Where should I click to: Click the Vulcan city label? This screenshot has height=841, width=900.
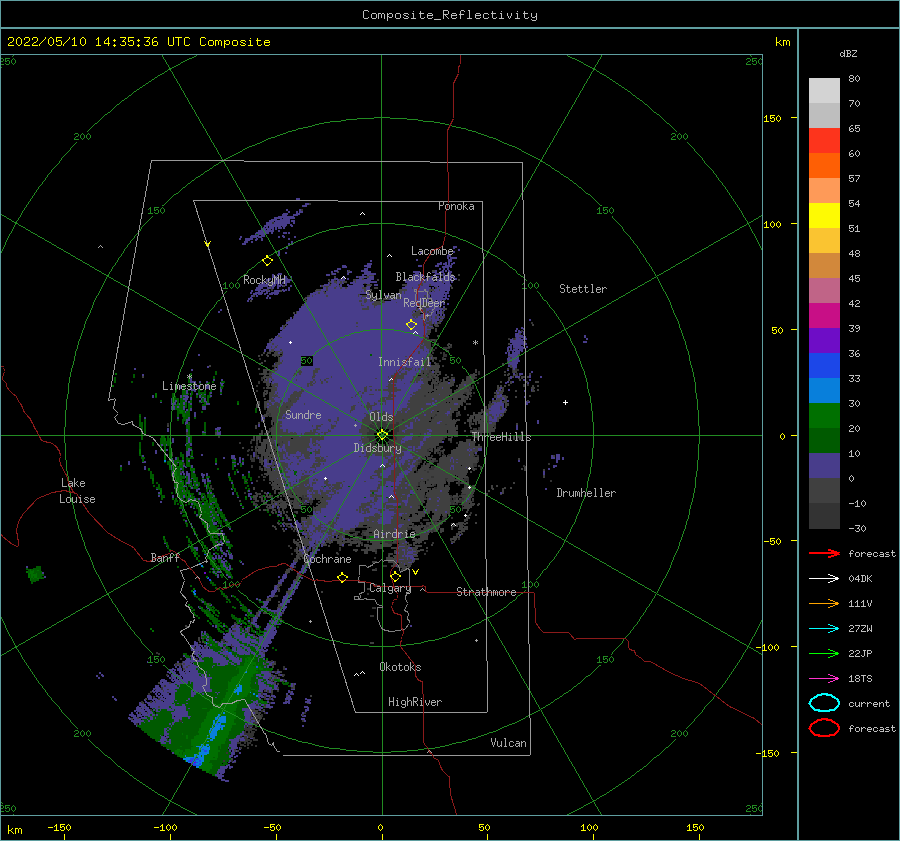coord(508,743)
